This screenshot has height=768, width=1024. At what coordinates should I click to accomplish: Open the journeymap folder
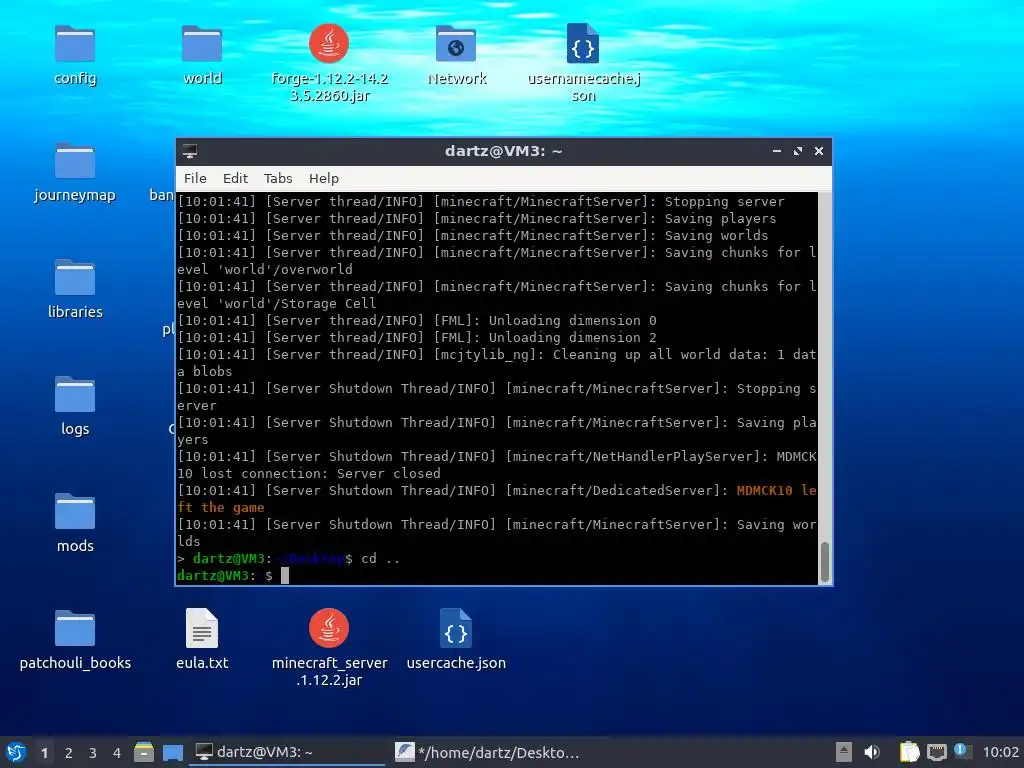coord(75,161)
